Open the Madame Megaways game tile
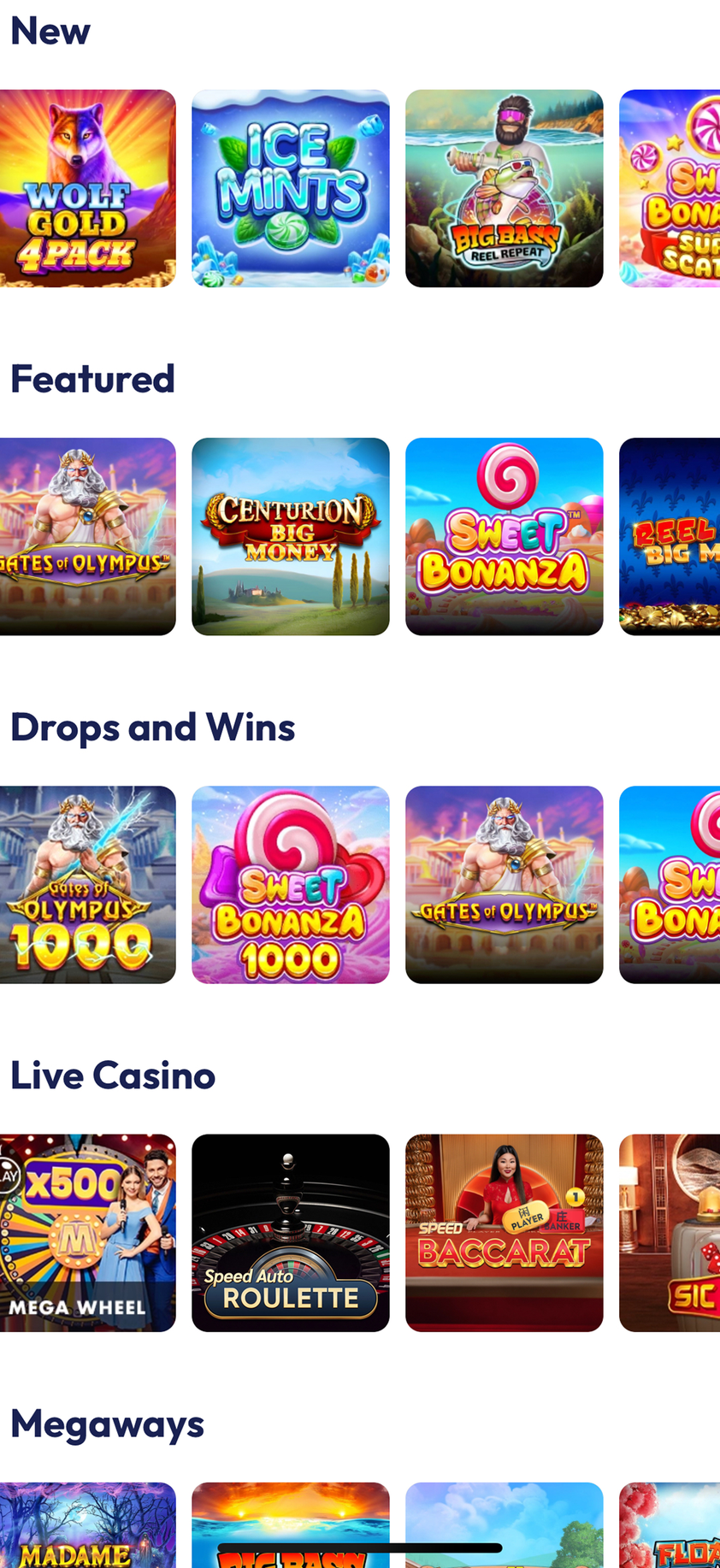 tap(88, 1525)
